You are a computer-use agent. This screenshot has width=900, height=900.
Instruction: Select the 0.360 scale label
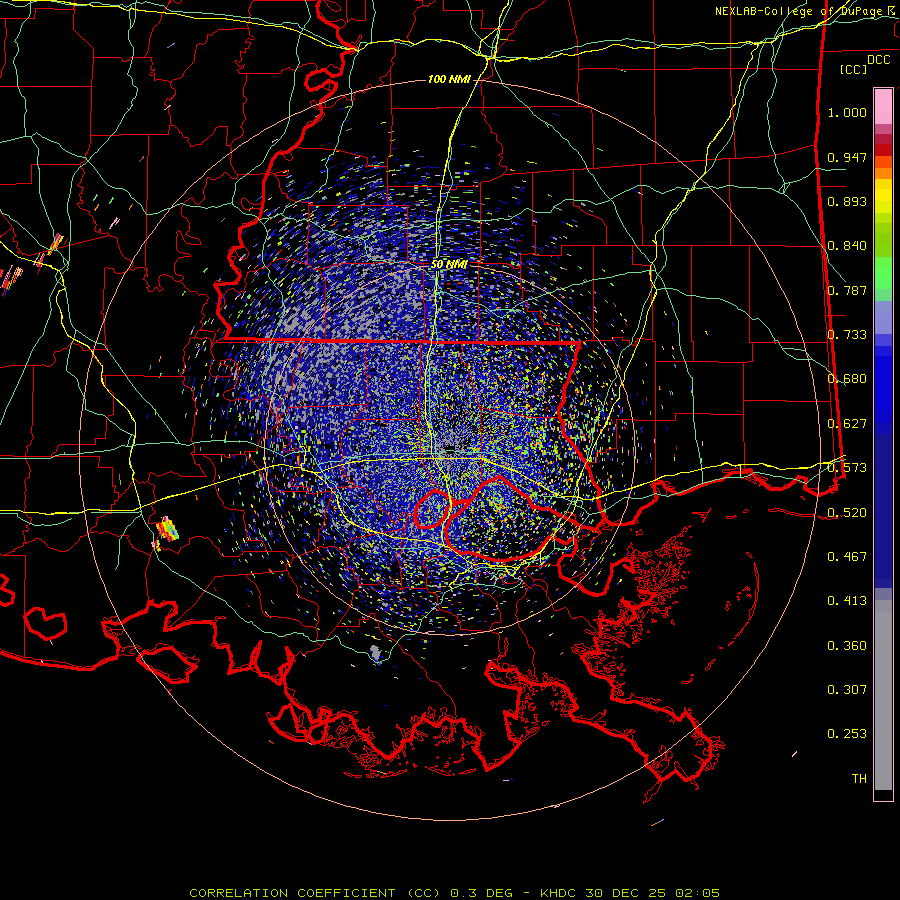pos(847,646)
